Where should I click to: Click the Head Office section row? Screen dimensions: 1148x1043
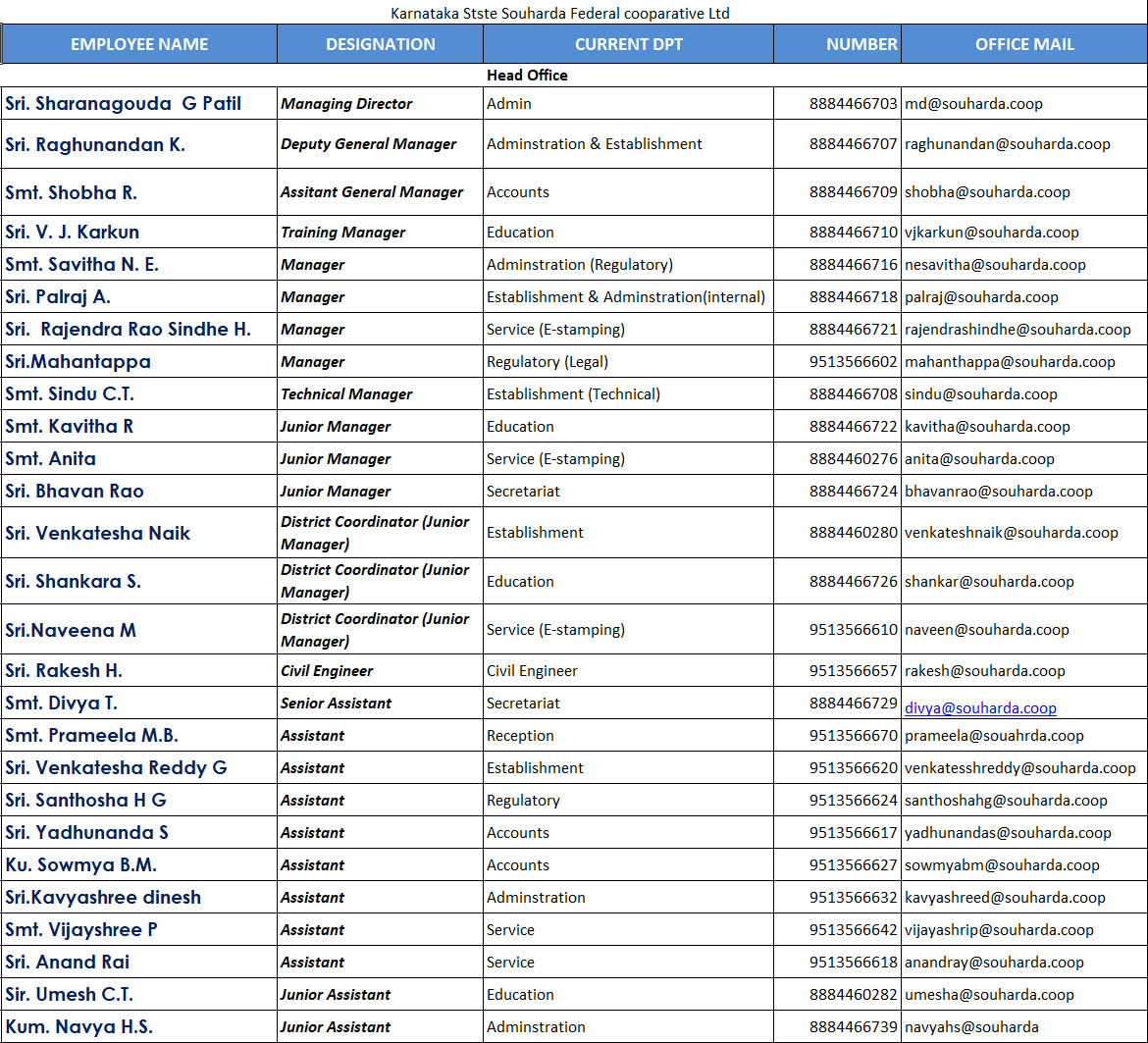click(527, 75)
